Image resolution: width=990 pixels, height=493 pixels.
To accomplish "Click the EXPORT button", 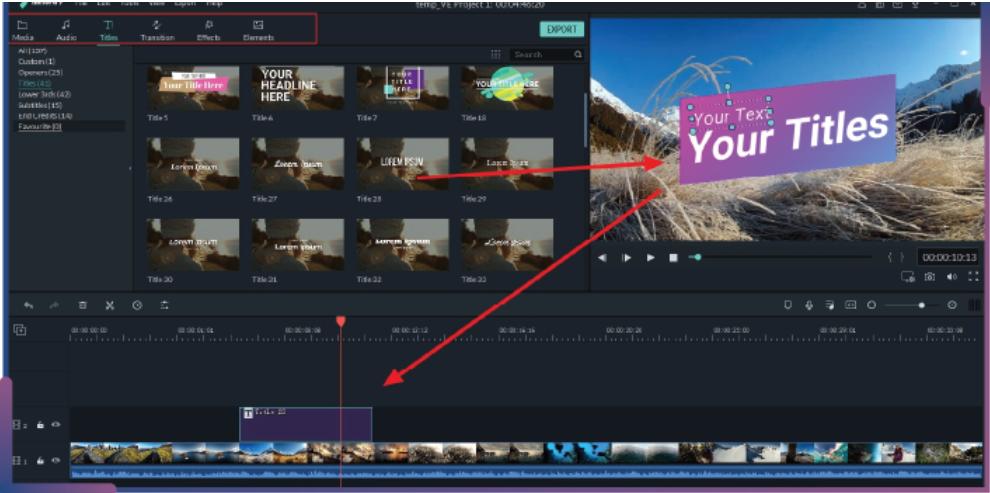I will point(562,30).
